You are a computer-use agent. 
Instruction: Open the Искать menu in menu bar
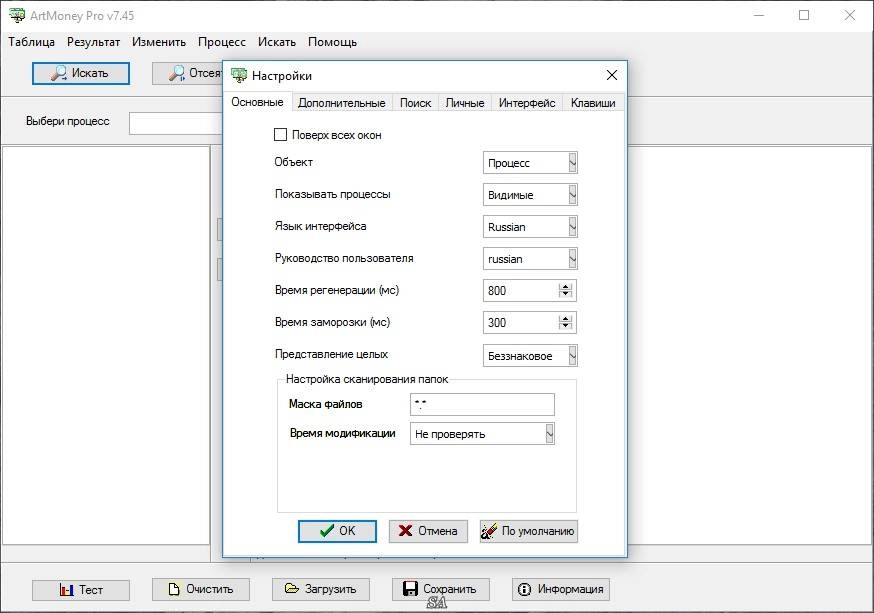(x=276, y=42)
